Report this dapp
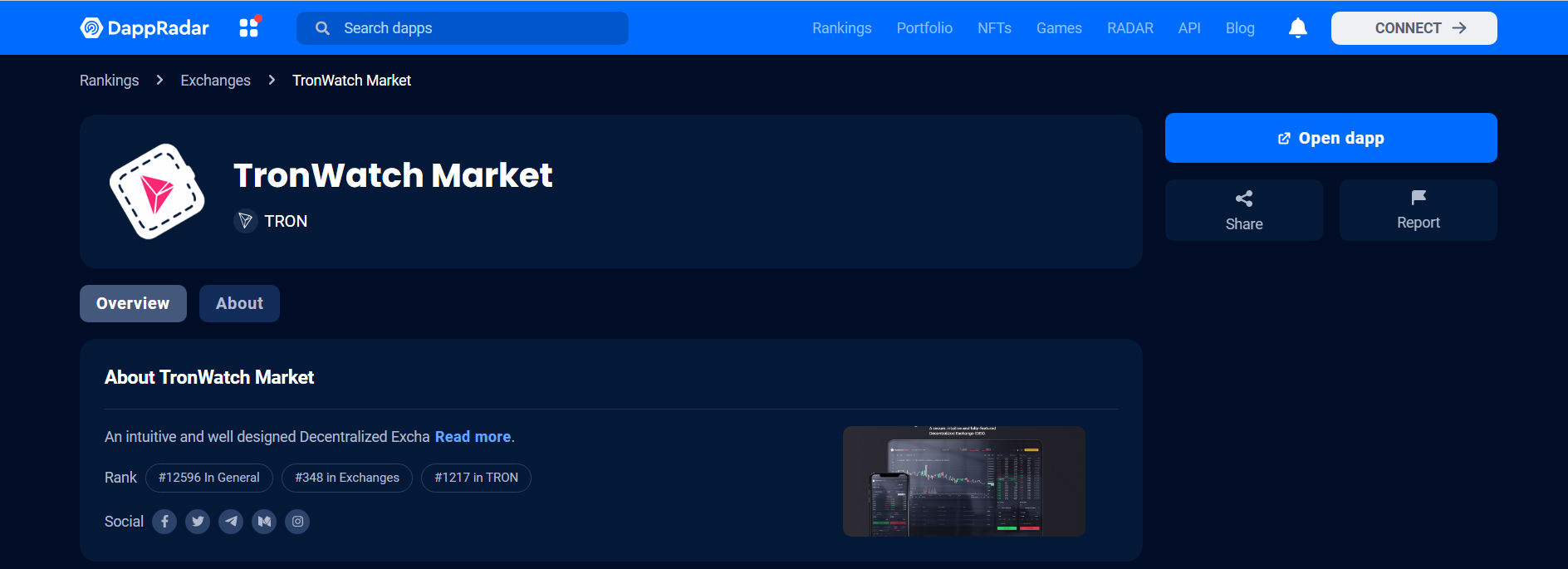Viewport: 1568px width, 569px height. [1419, 210]
